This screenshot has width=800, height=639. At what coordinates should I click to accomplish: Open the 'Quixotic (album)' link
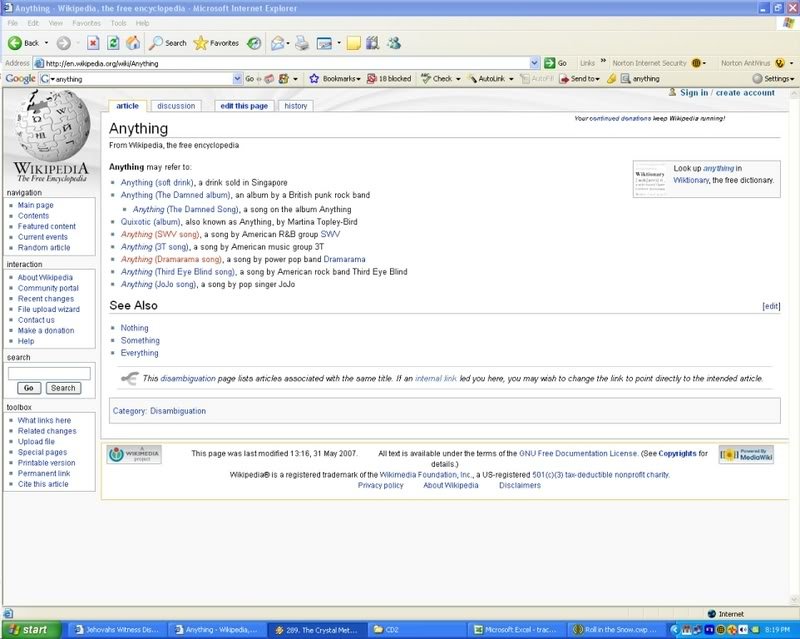point(151,222)
